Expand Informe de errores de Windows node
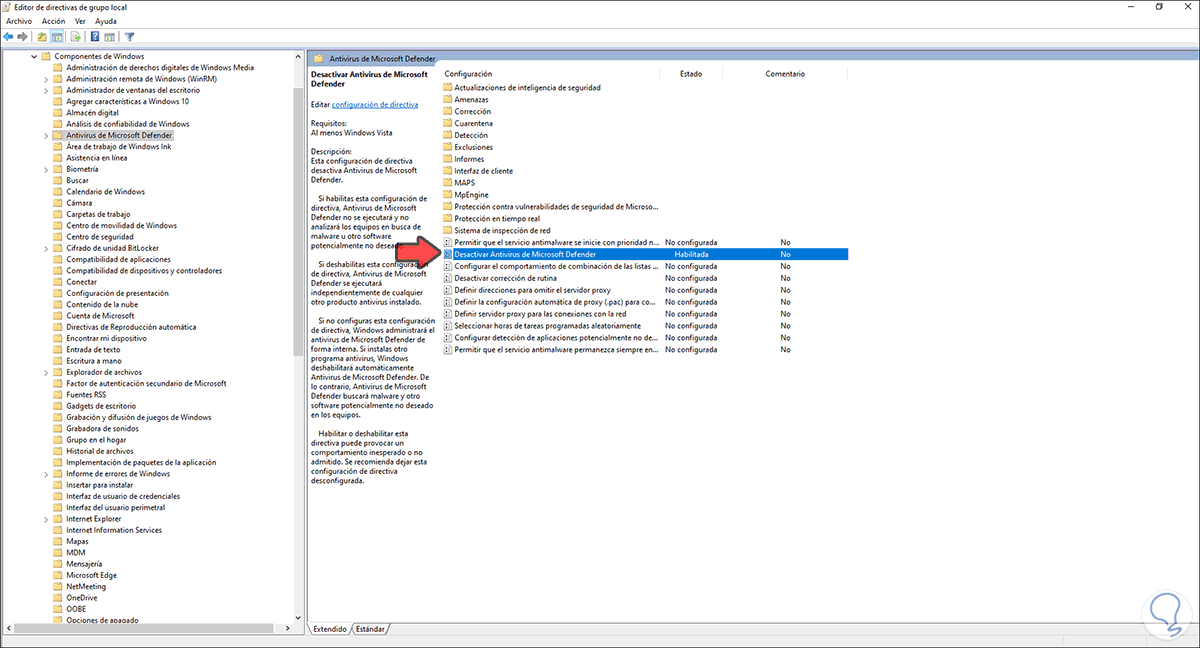The width and height of the screenshot is (1200, 648). click(x=46, y=474)
